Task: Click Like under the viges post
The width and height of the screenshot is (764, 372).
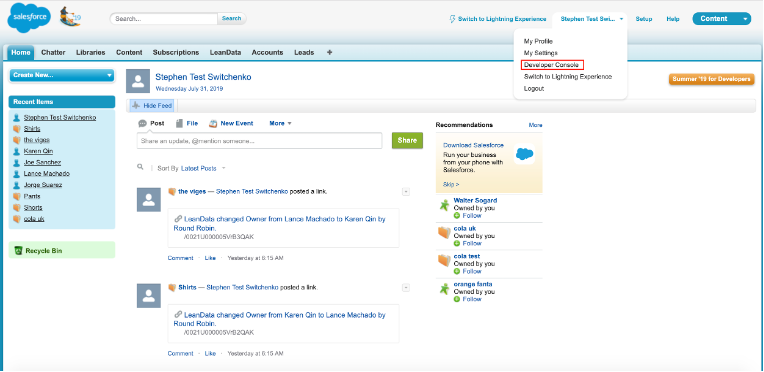Action: (210, 258)
